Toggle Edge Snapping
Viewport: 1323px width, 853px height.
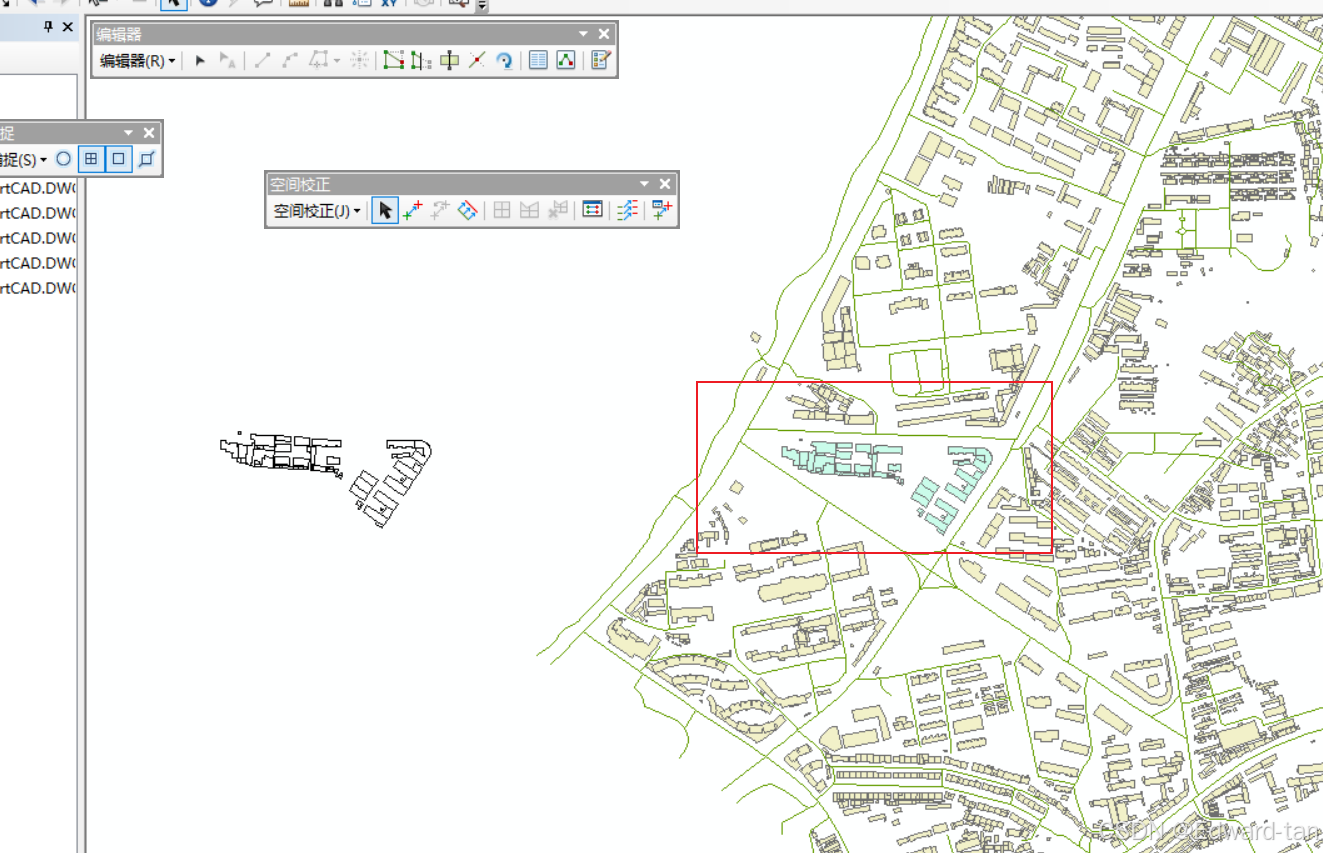pos(147,159)
